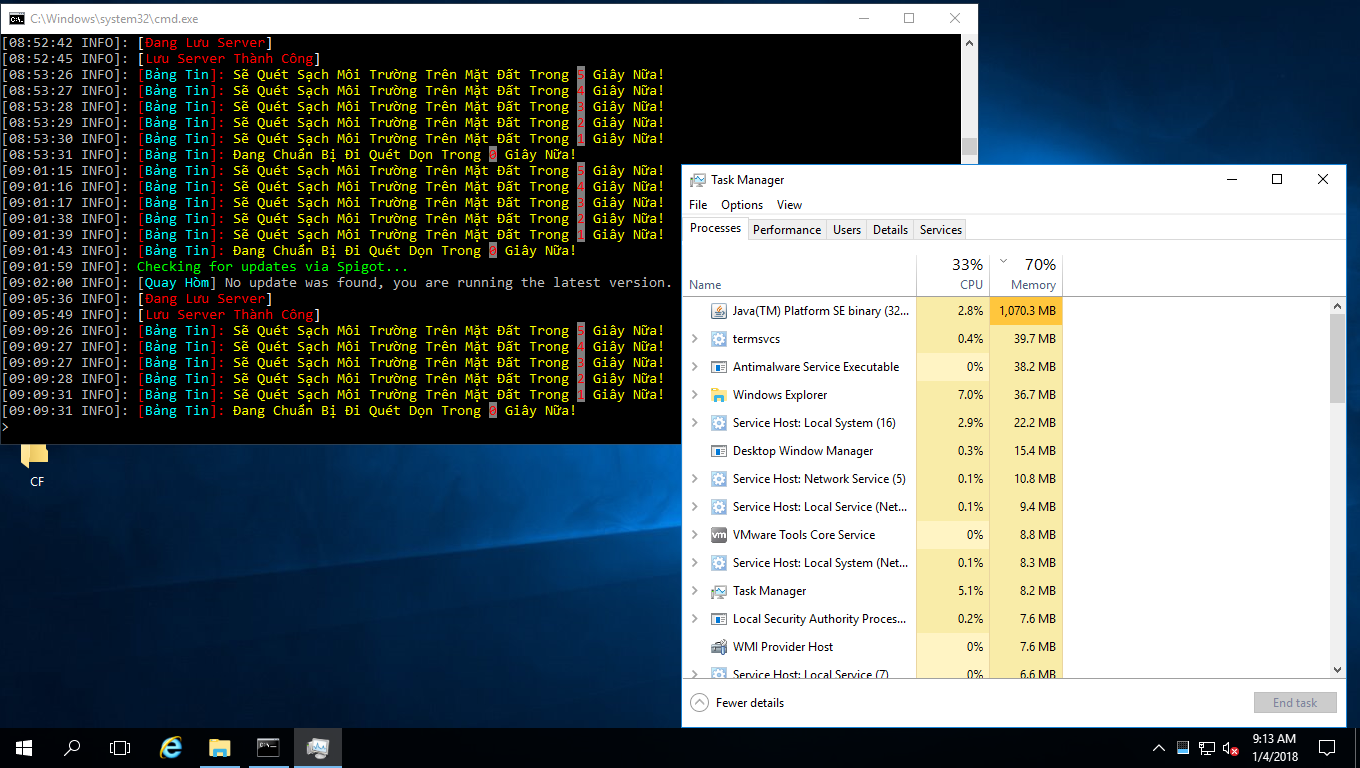This screenshot has height=768, width=1360.
Task: Open File Explorer from the taskbar
Action: [220, 747]
